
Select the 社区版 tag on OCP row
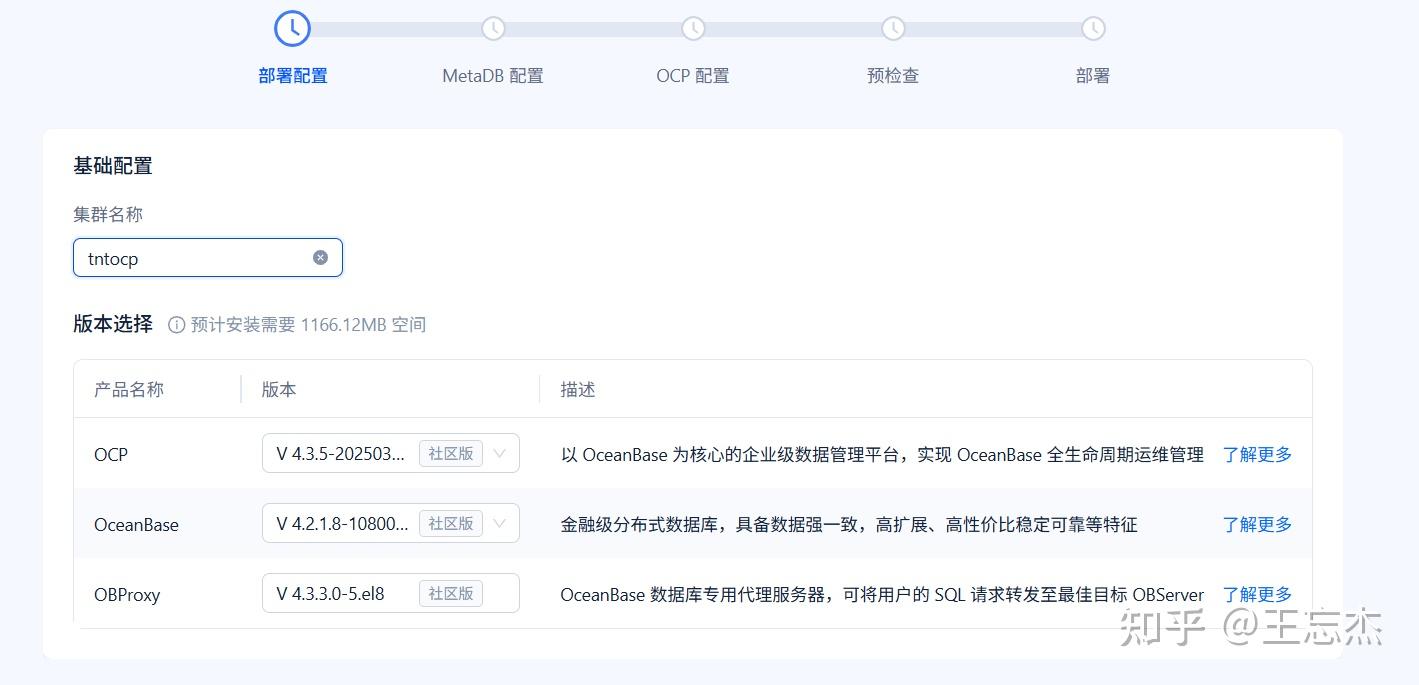click(451, 453)
